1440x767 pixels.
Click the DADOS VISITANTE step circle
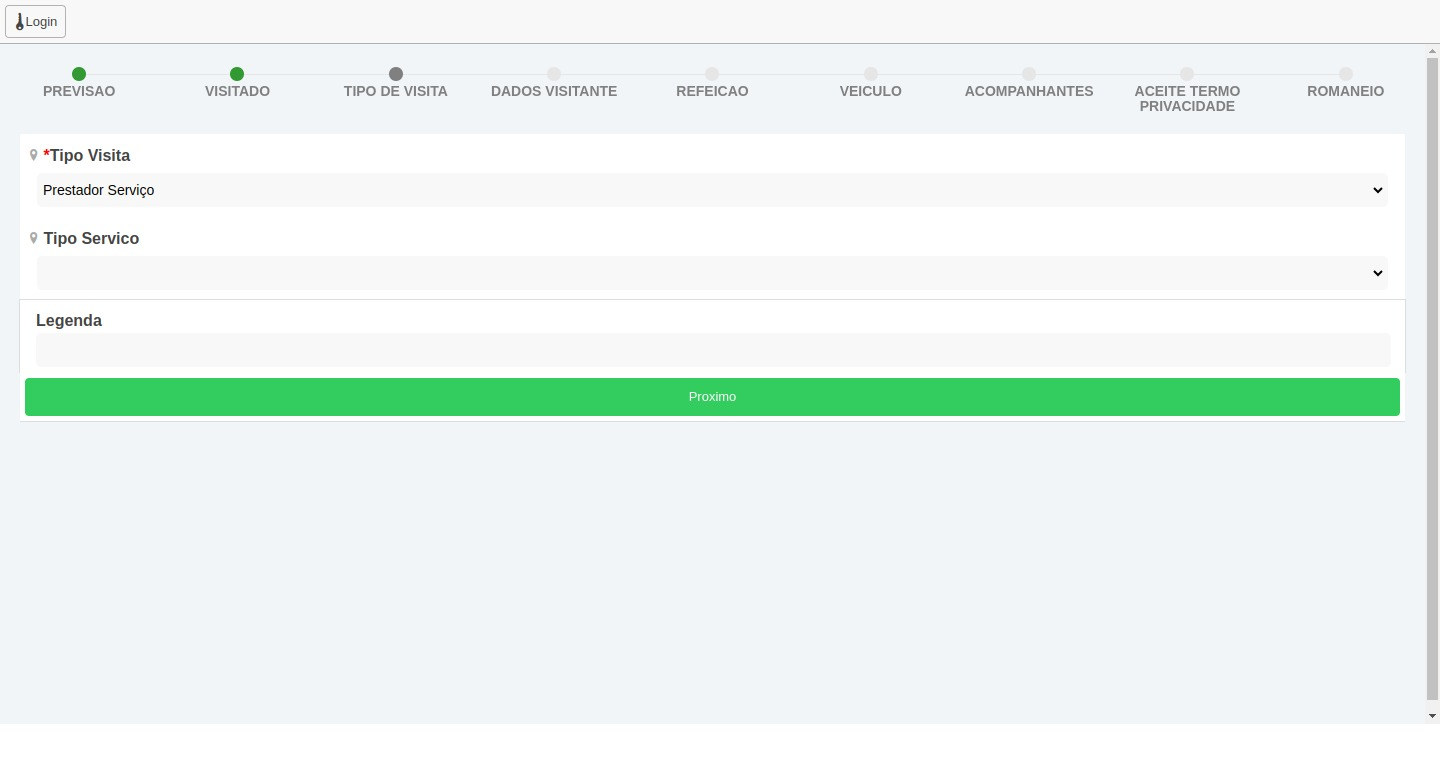coord(554,74)
